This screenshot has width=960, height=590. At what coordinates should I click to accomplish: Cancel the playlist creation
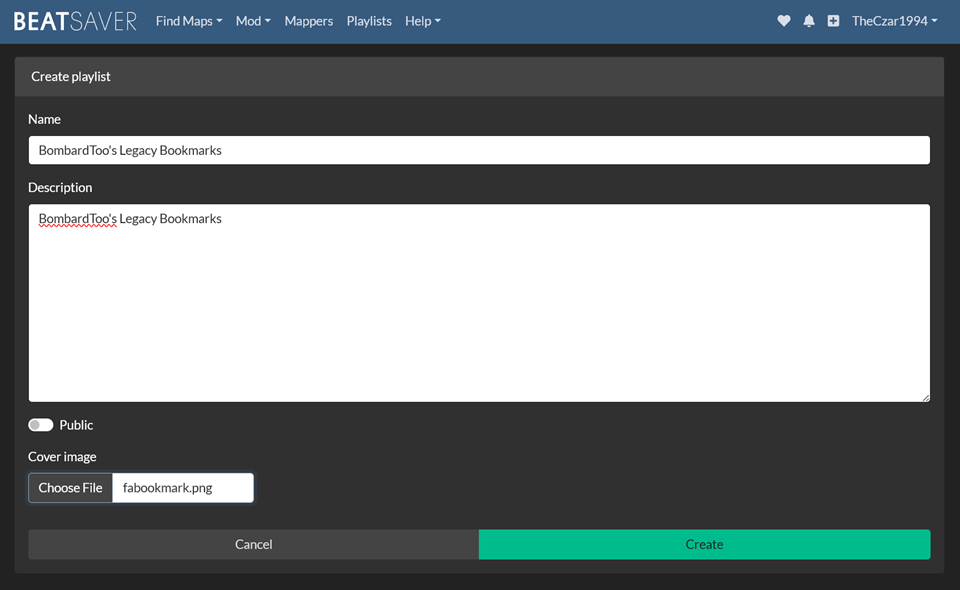coord(253,544)
